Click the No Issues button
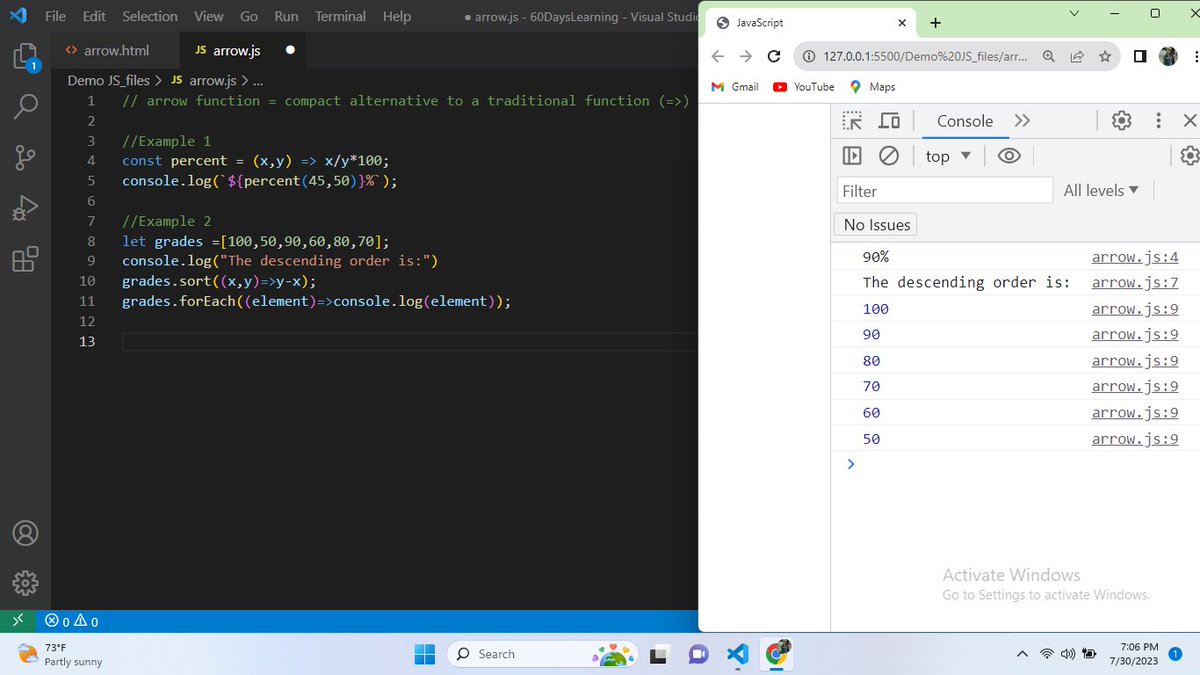This screenshot has width=1200, height=675. pyautogui.click(x=877, y=225)
